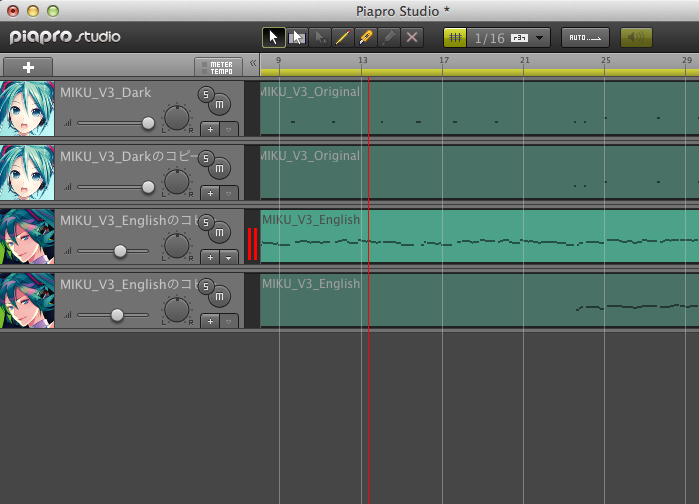Click the piapro studio logo
The height and width of the screenshot is (504, 699).
pos(65,37)
